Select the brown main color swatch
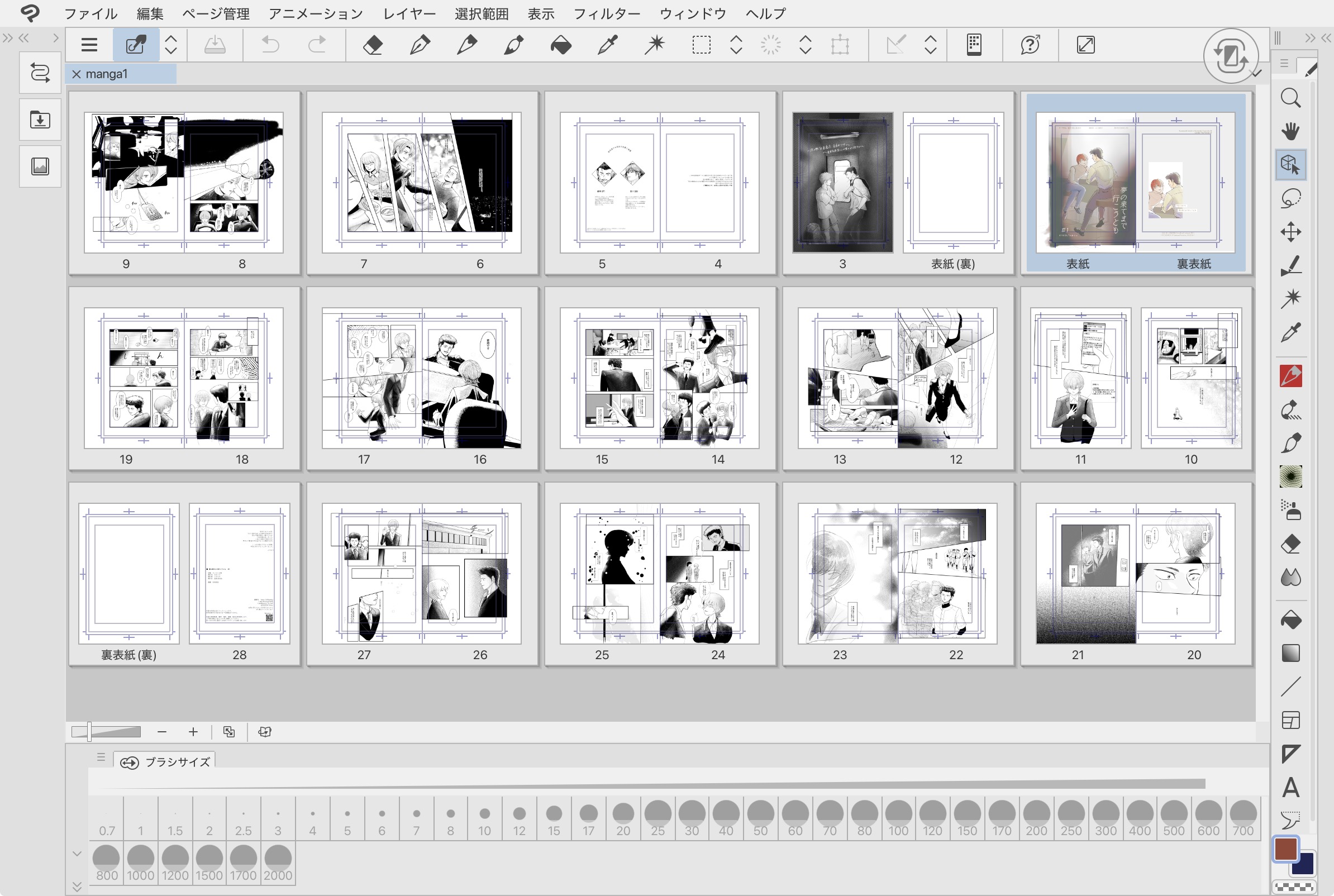This screenshot has height=896, width=1334. (1285, 850)
